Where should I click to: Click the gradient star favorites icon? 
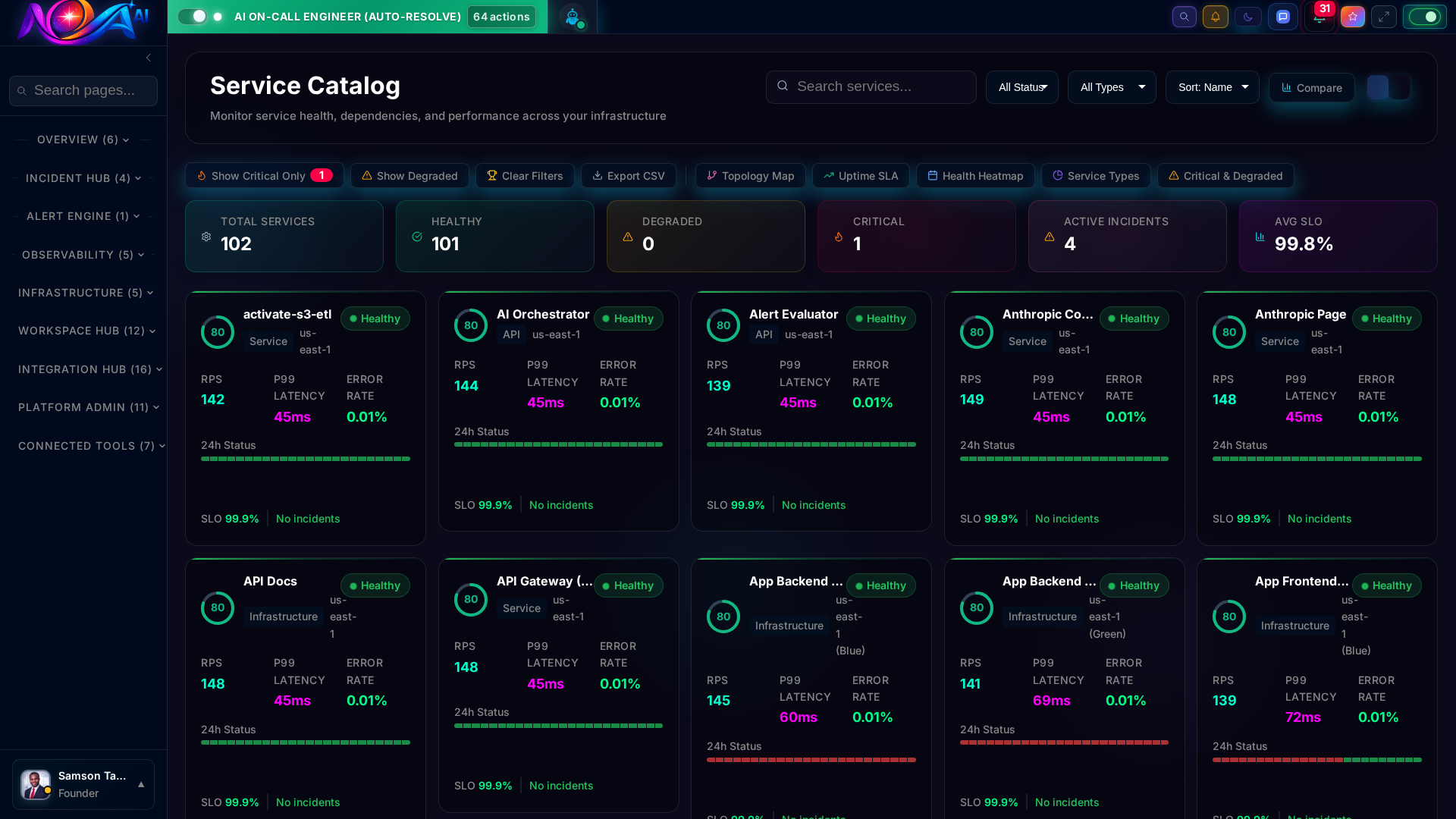pyautogui.click(x=1352, y=17)
